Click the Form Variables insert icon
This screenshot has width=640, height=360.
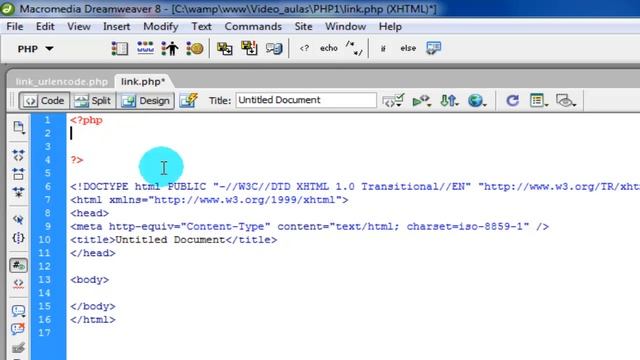[120, 48]
